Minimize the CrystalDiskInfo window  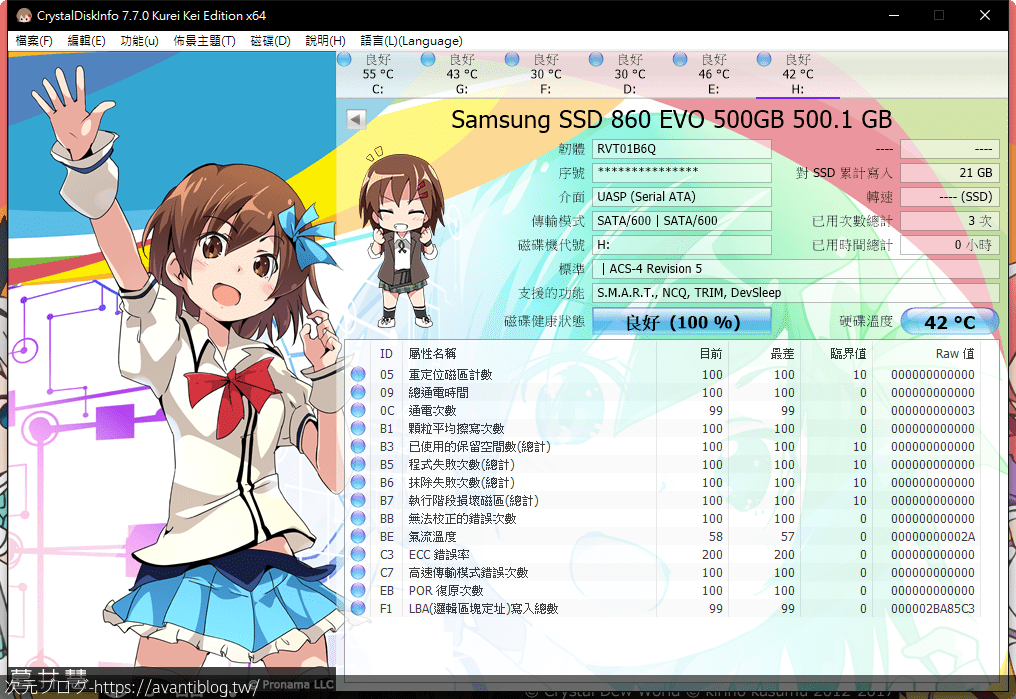tap(894, 16)
